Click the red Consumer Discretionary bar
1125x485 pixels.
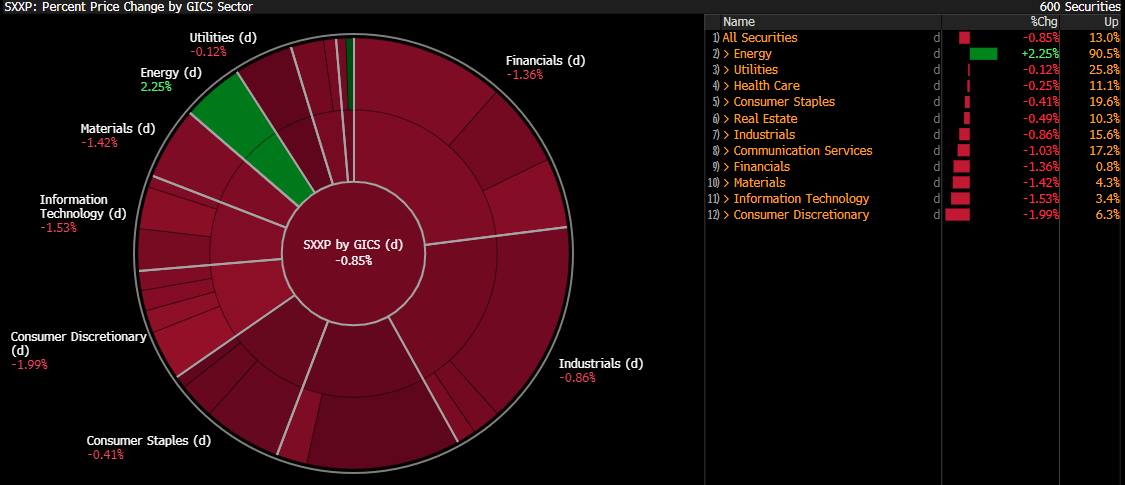[957, 215]
